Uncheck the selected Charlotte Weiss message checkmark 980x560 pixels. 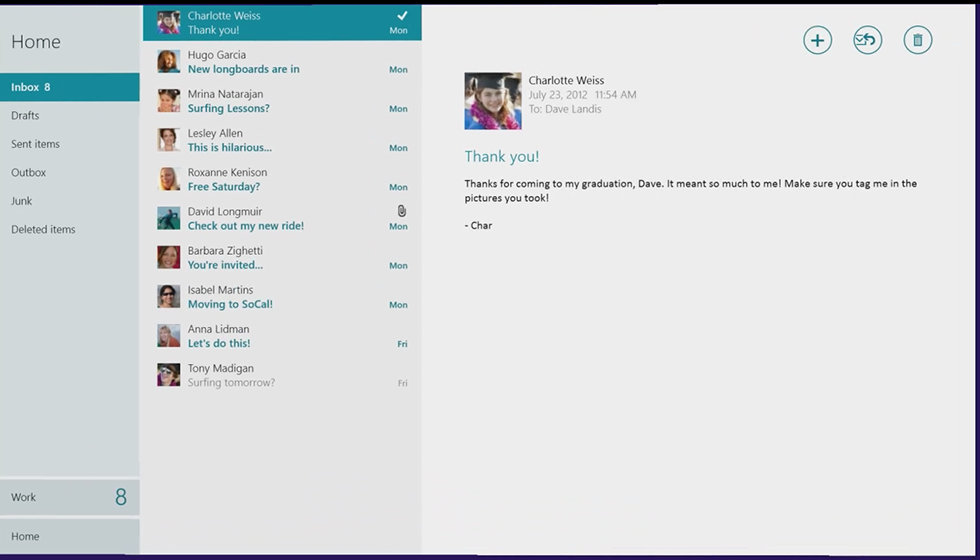click(x=402, y=16)
